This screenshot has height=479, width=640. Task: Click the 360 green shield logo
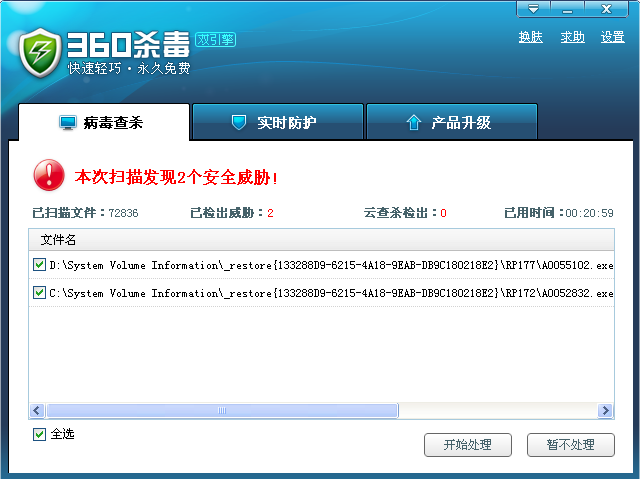click(x=40, y=53)
